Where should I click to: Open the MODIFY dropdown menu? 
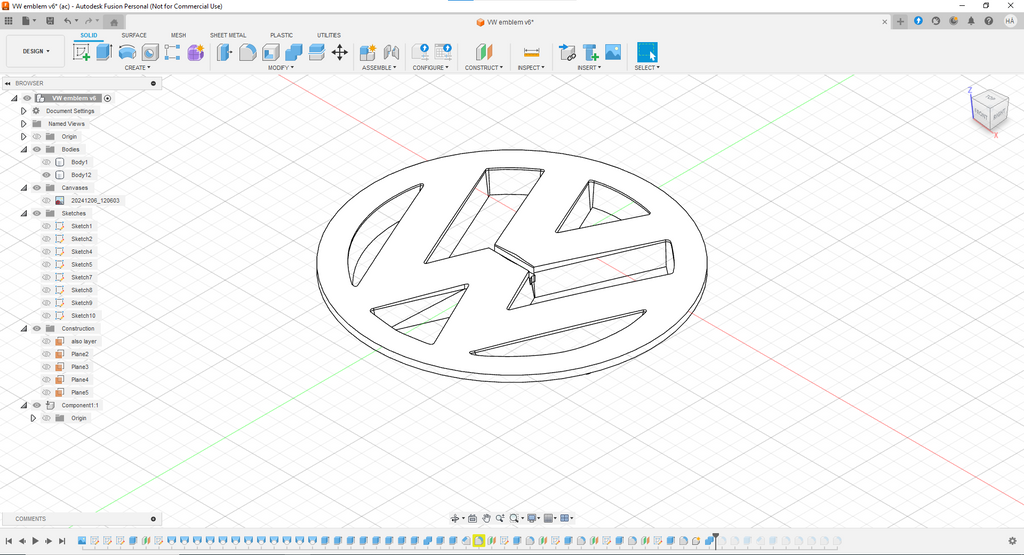(x=281, y=68)
